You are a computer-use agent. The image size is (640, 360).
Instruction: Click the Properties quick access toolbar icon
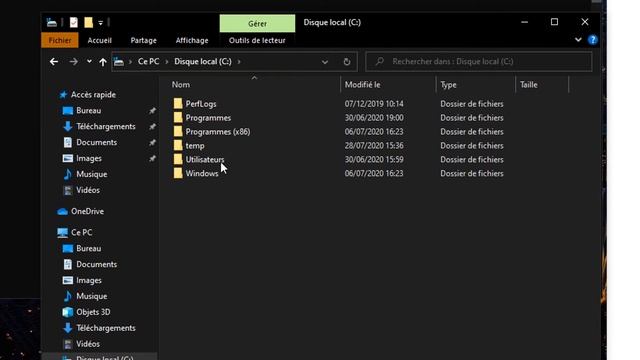point(73,22)
